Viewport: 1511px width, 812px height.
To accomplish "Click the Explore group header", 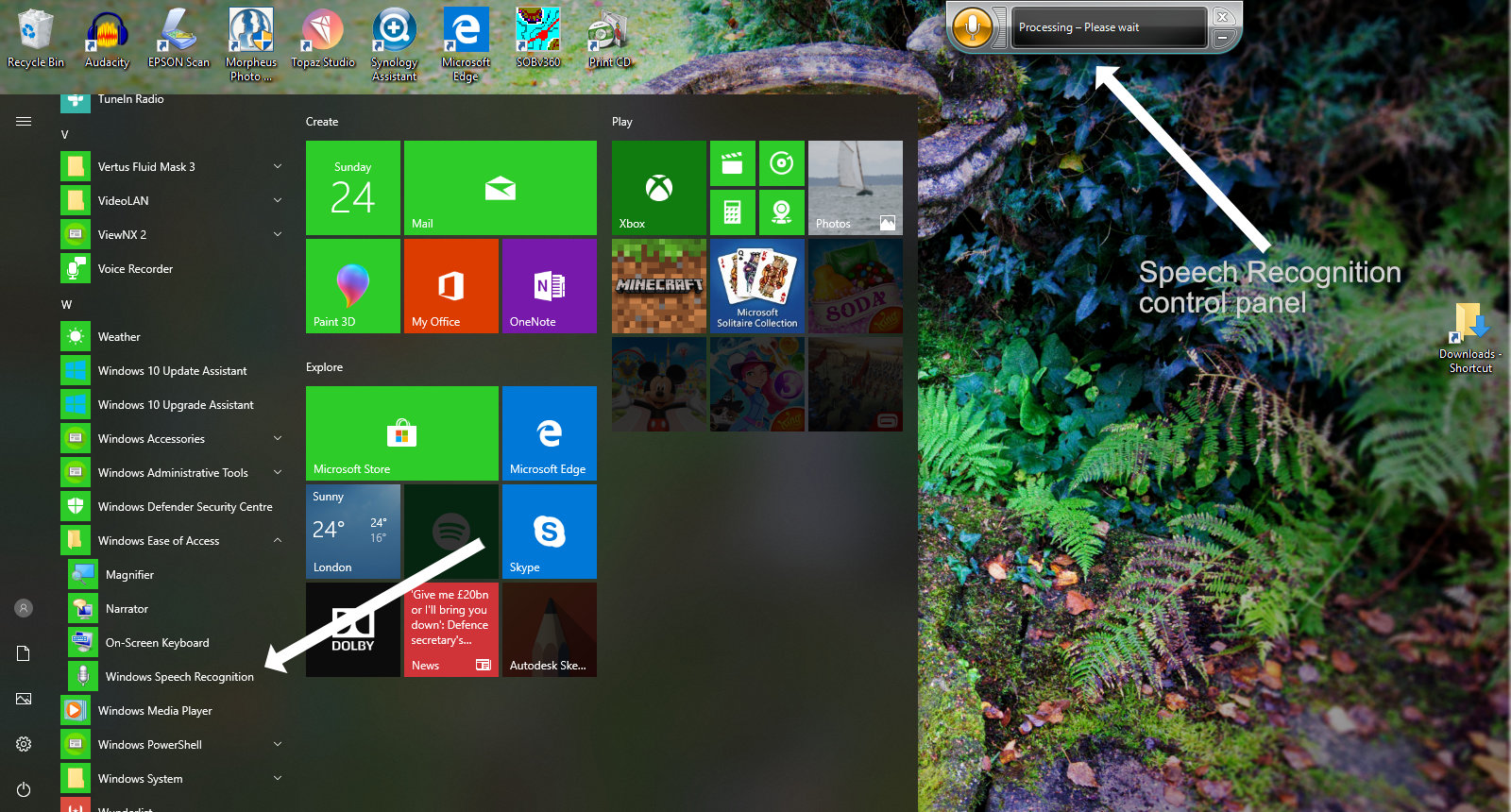I will click(324, 367).
